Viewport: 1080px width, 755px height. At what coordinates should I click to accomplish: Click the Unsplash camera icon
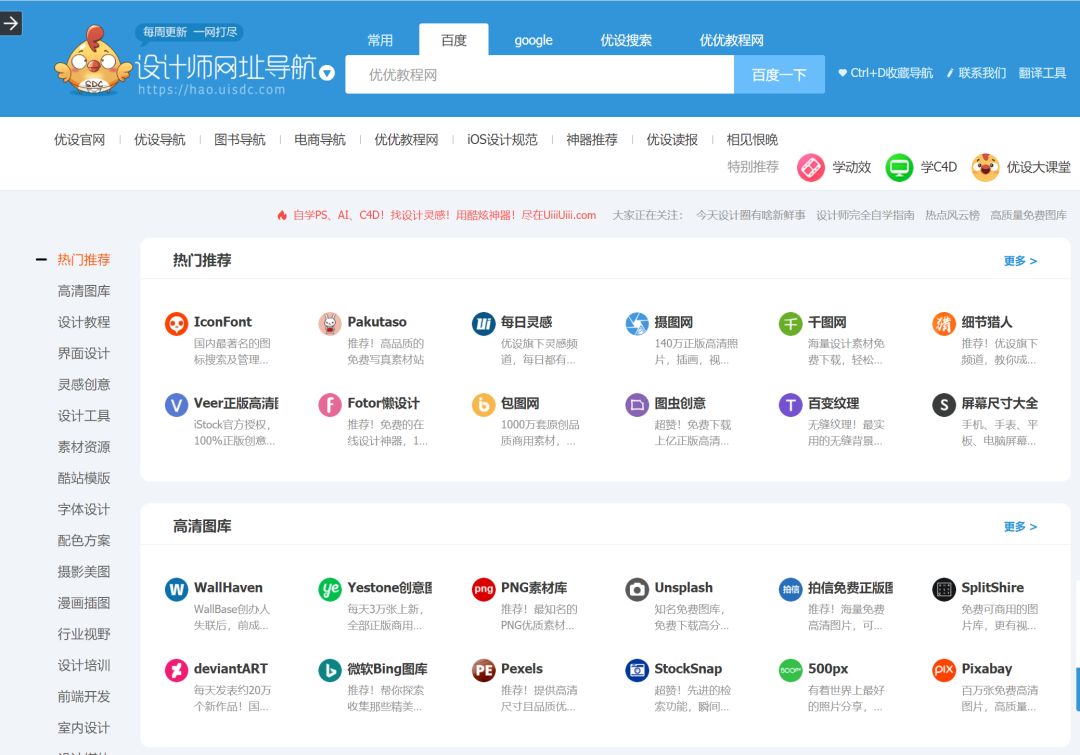[636, 589]
